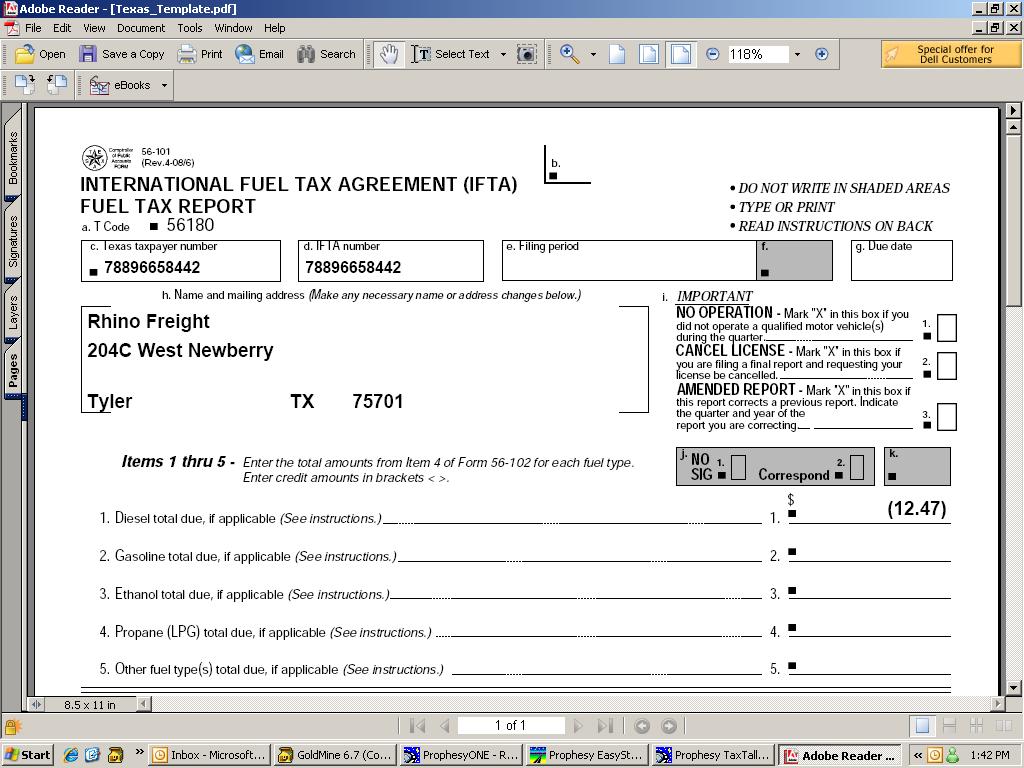Click the Print toolbar icon
The height and width of the screenshot is (768, 1024).
coord(200,54)
